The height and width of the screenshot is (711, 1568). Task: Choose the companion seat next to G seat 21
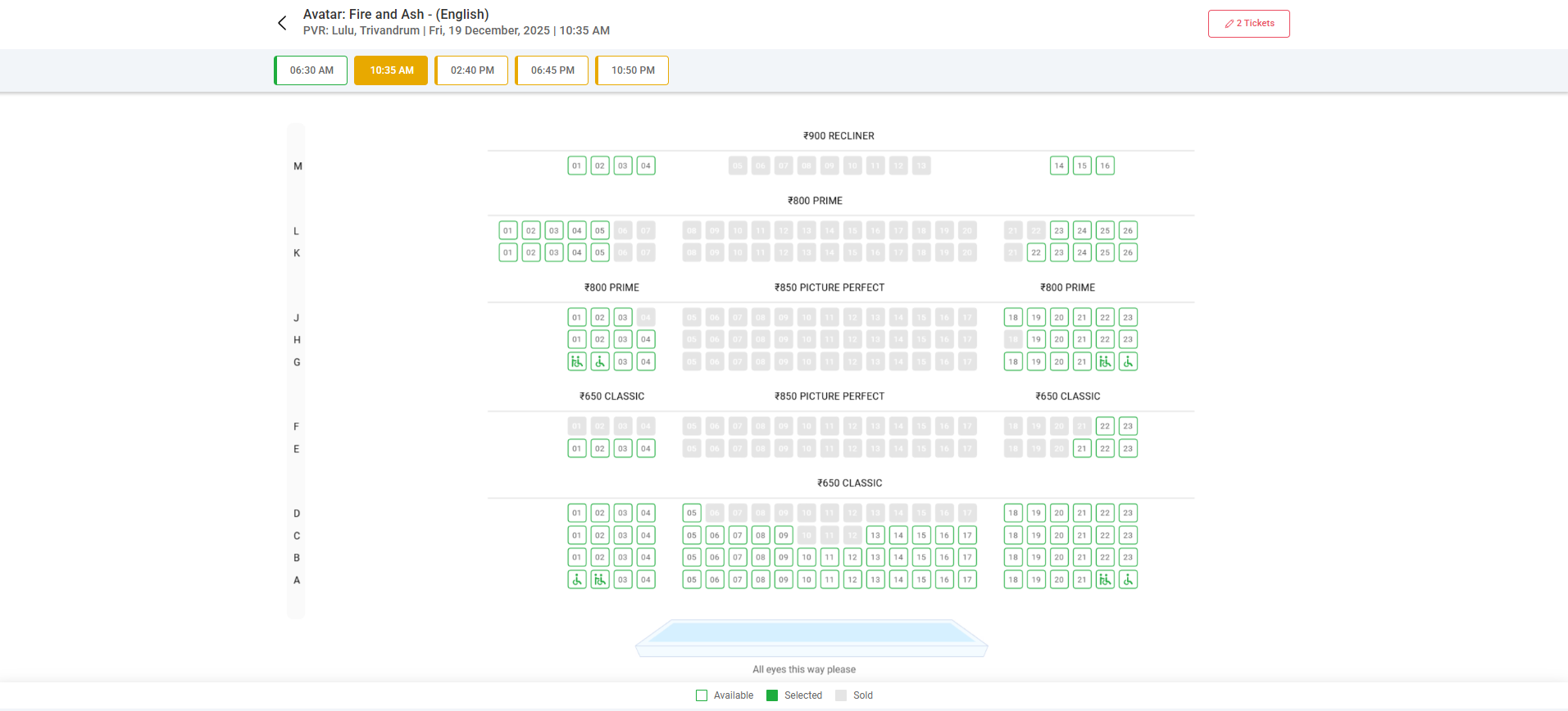1105,361
